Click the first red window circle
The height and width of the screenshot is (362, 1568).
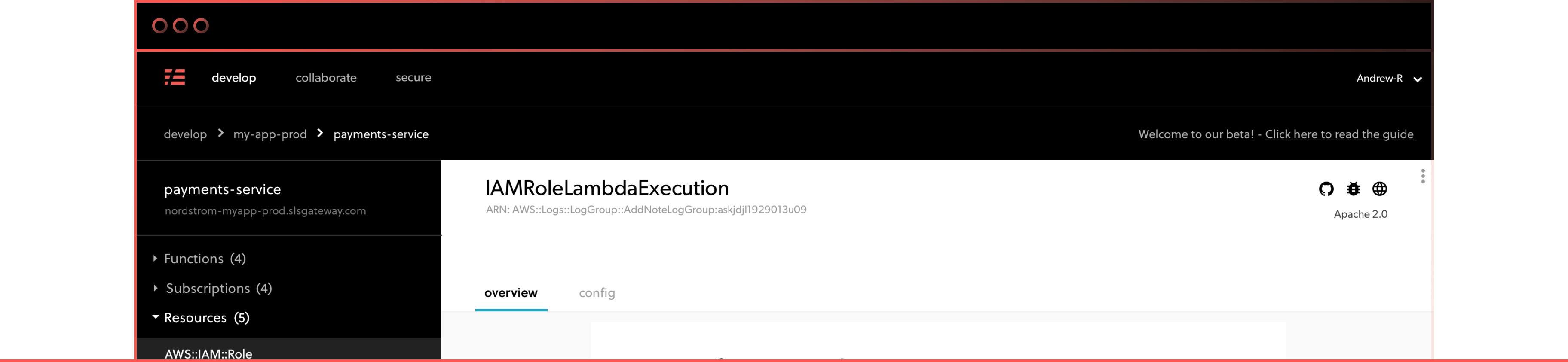click(159, 26)
